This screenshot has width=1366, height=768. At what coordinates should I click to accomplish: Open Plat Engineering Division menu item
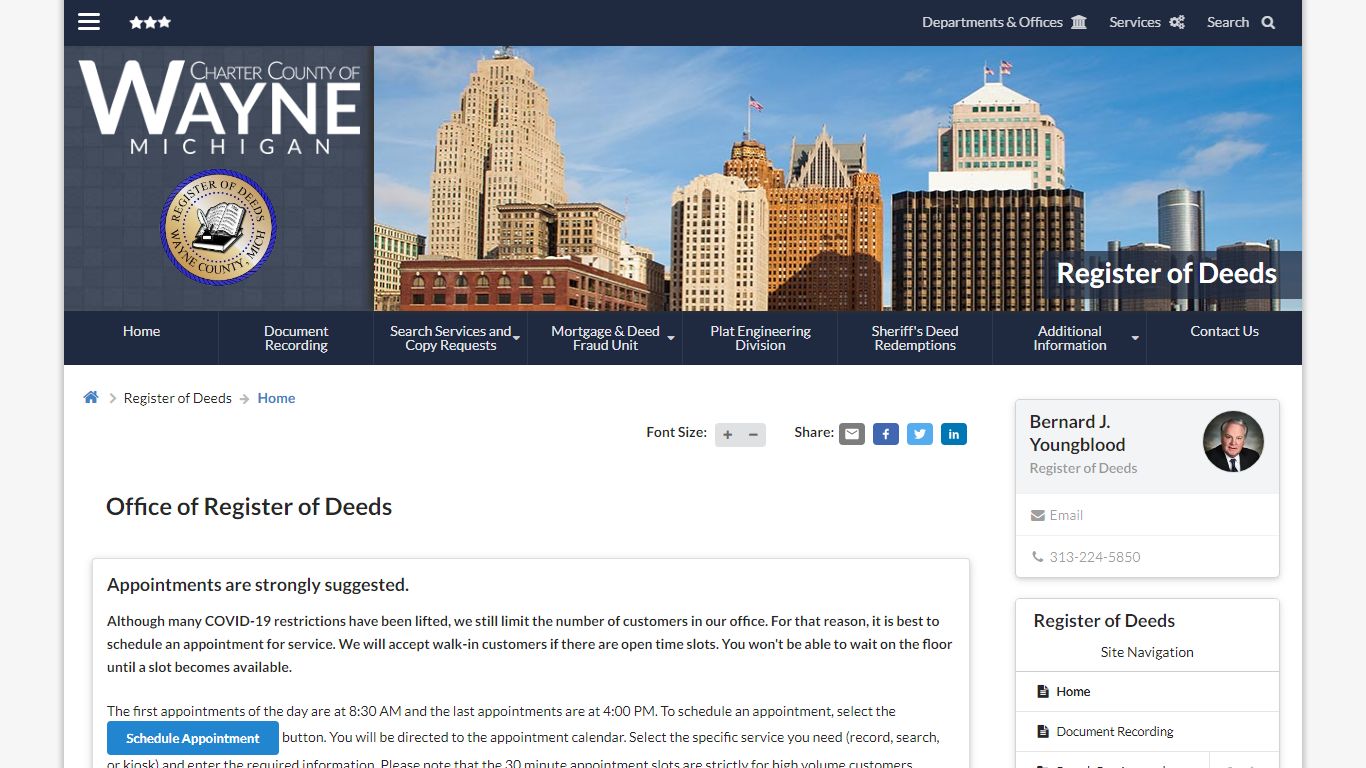pos(760,338)
